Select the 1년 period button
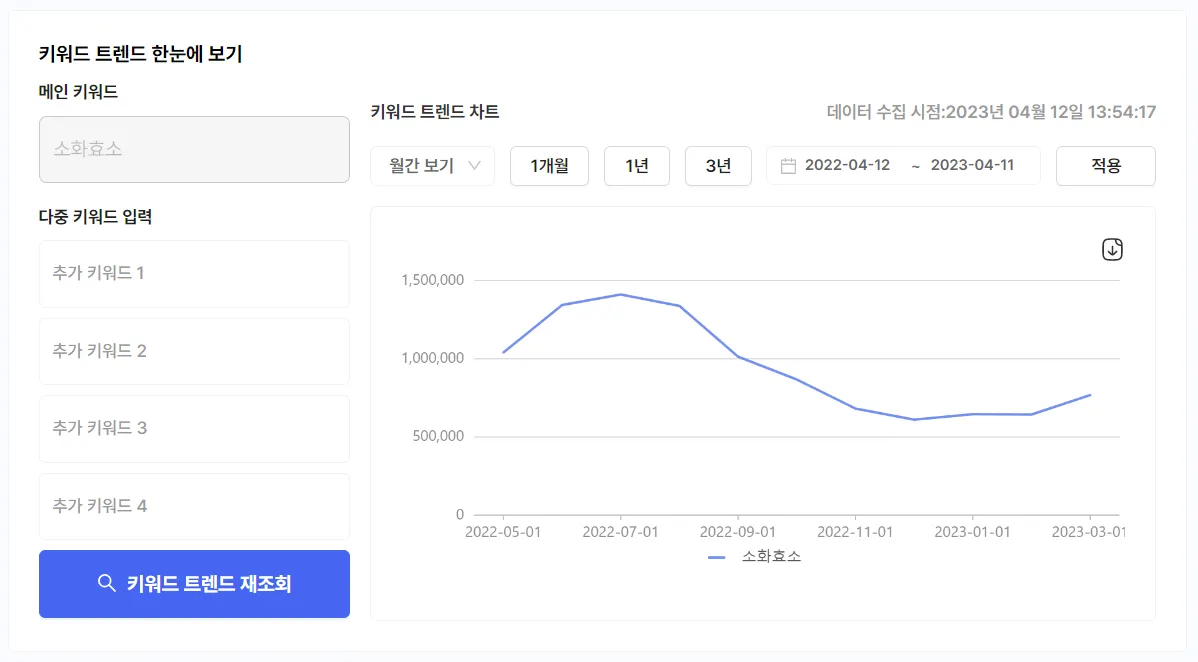This screenshot has width=1198, height=662. (x=637, y=166)
